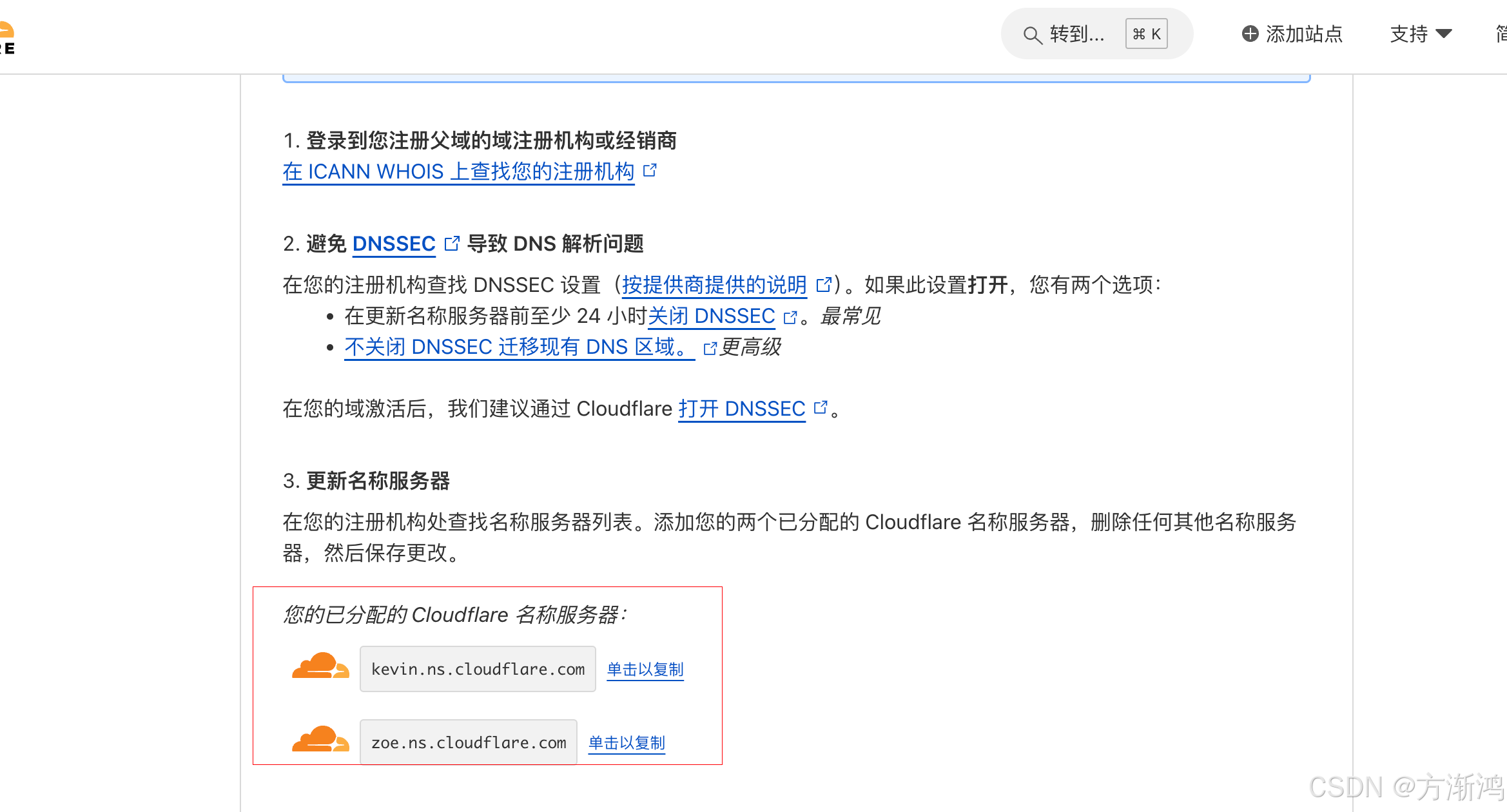Open the 按提供商提供的说明 link
Viewport: 1507px width, 812px height.
(714, 285)
